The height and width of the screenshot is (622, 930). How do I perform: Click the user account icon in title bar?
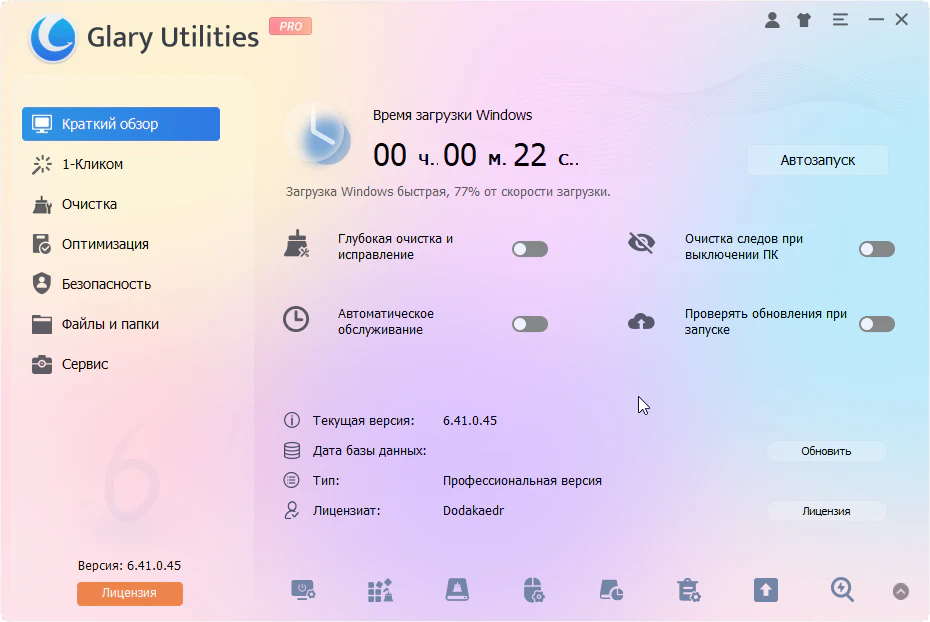click(x=772, y=19)
